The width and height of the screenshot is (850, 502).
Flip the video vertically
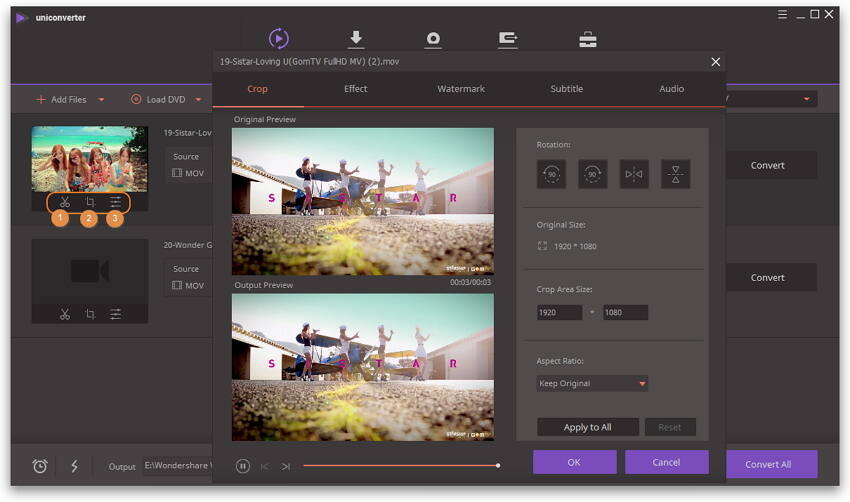tap(675, 174)
